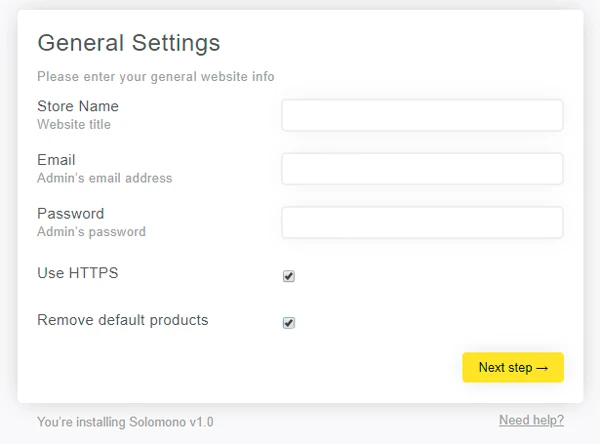Click the Admin's password hint text

click(91, 232)
